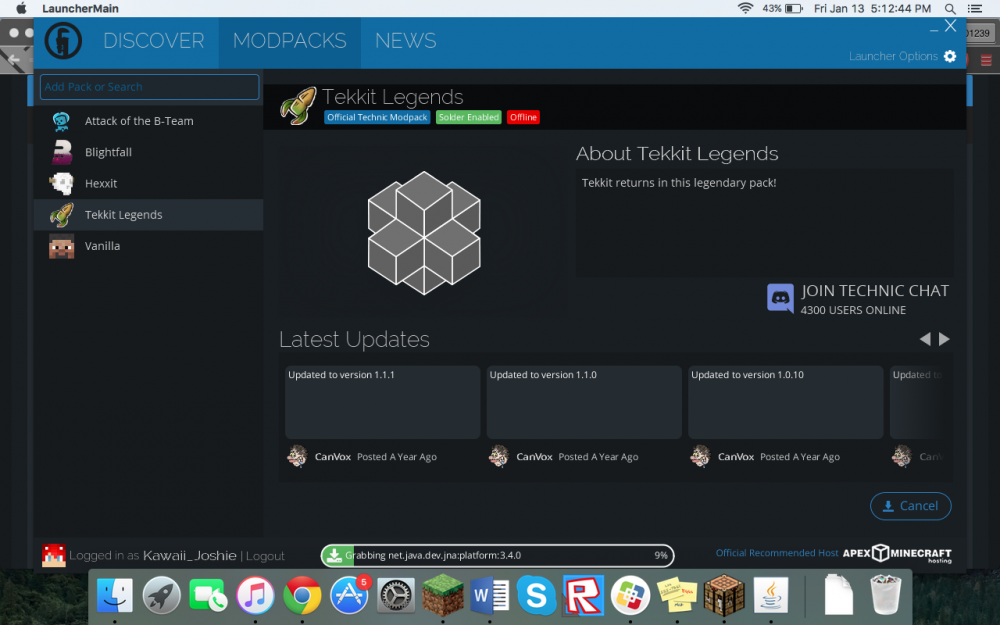The image size is (1000, 625).
Task: Open the version 1.1.1 update card
Action: [383, 402]
